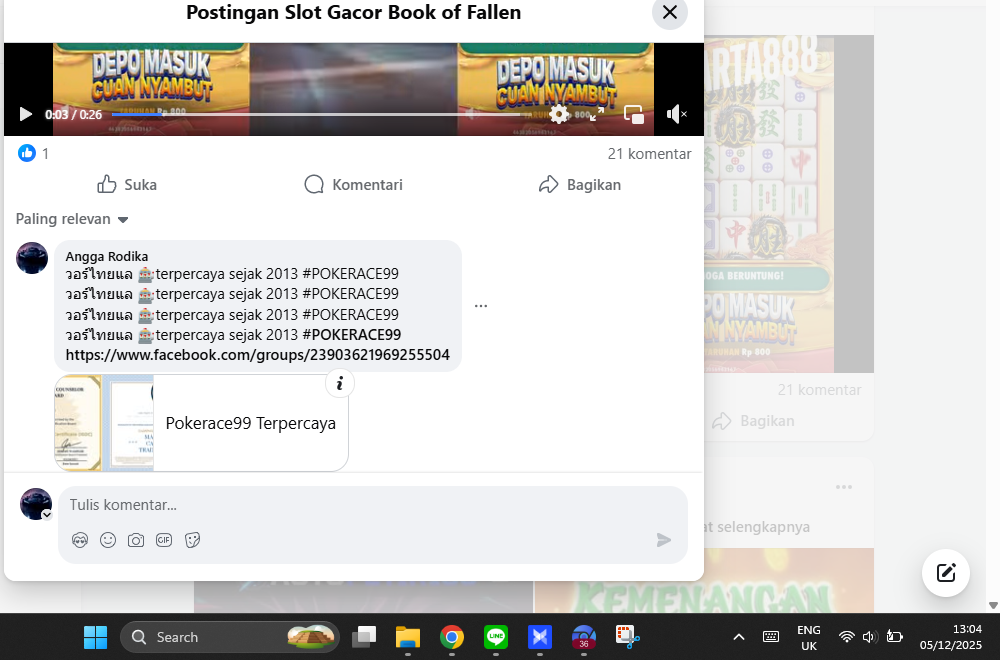Open the LINE app from the taskbar

(496, 636)
